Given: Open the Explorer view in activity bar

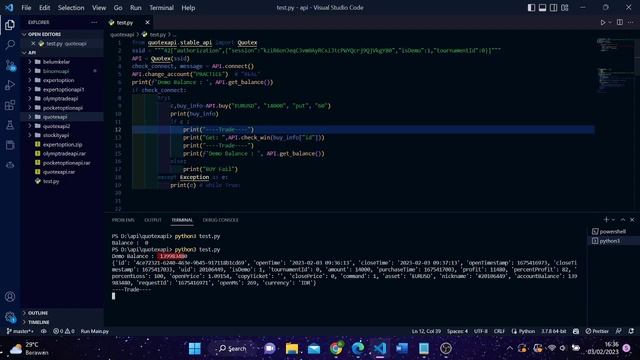Looking at the screenshot, I should (10, 25).
